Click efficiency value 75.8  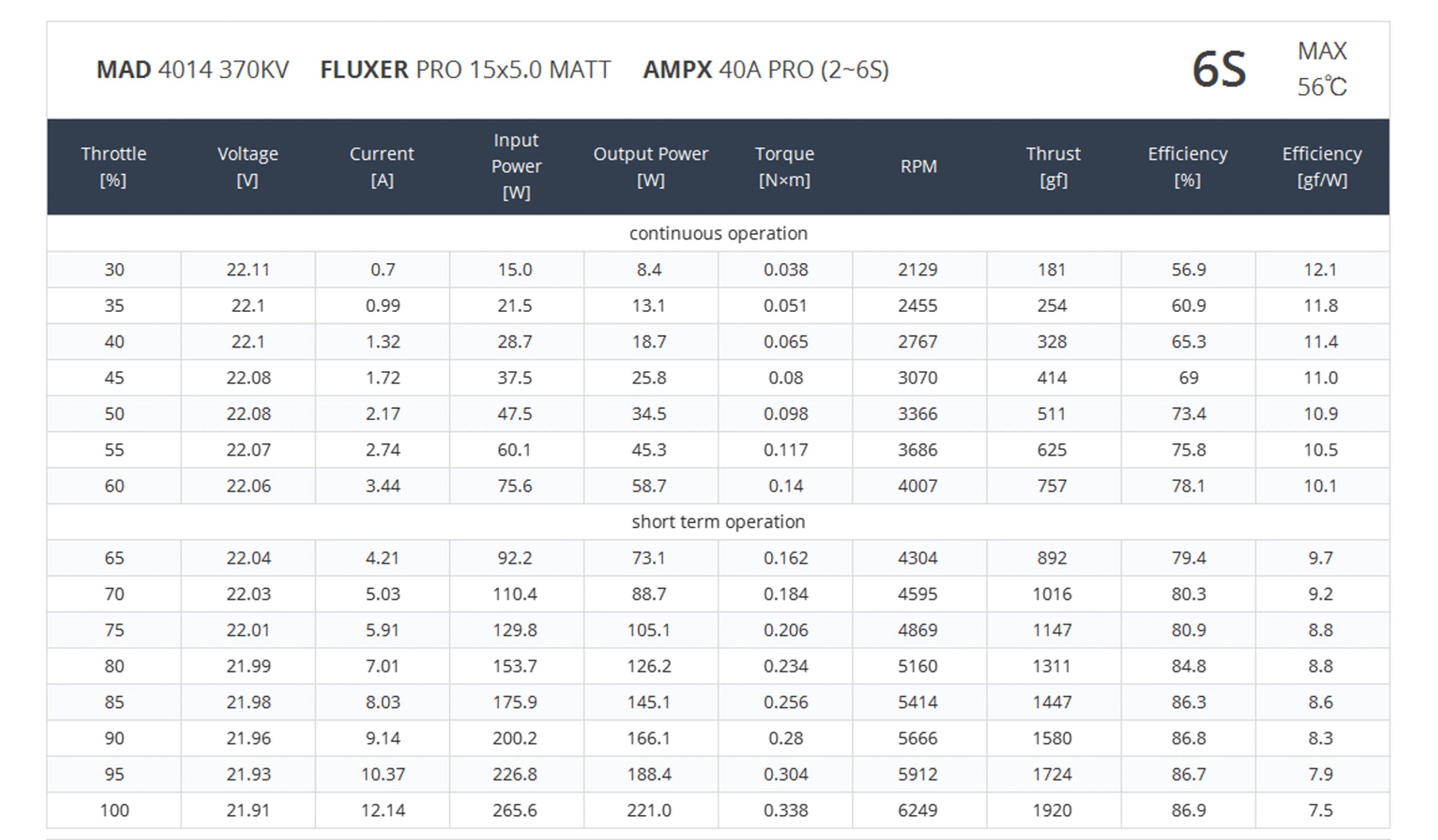1189,450
